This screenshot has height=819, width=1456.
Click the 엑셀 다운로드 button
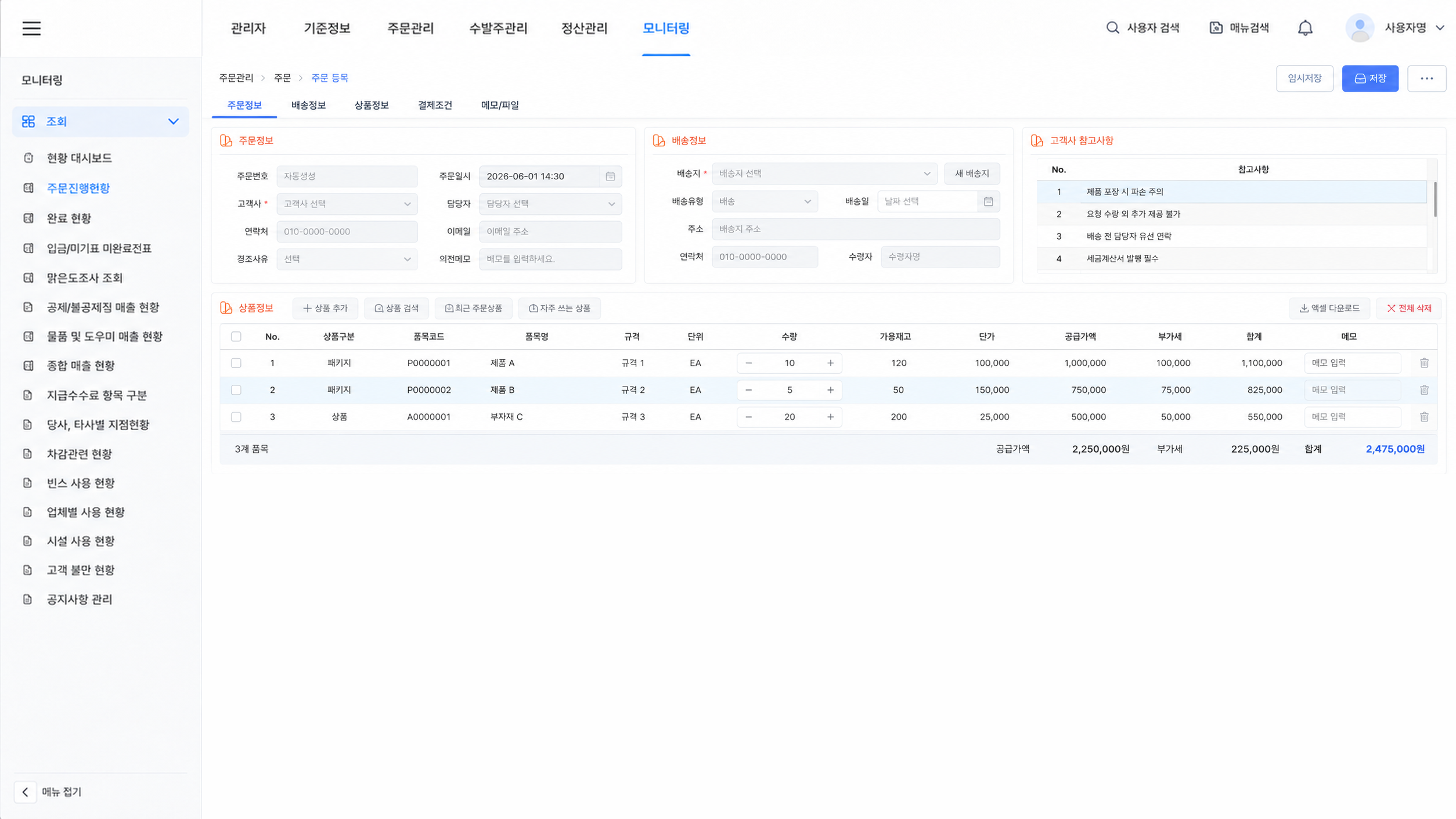pyautogui.click(x=1329, y=308)
